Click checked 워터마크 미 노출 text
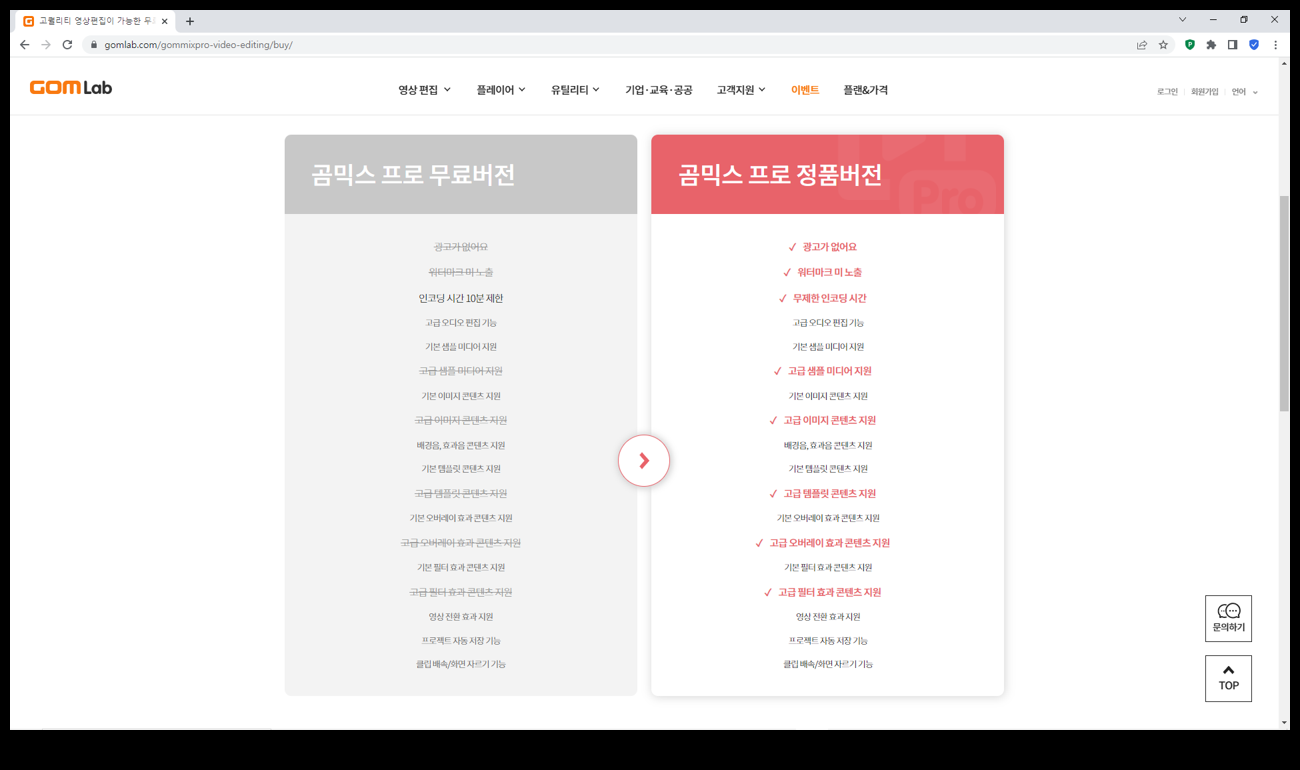Image resolution: width=1300 pixels, height=770 pixels. pyautogui.click(x=830, y=272)
